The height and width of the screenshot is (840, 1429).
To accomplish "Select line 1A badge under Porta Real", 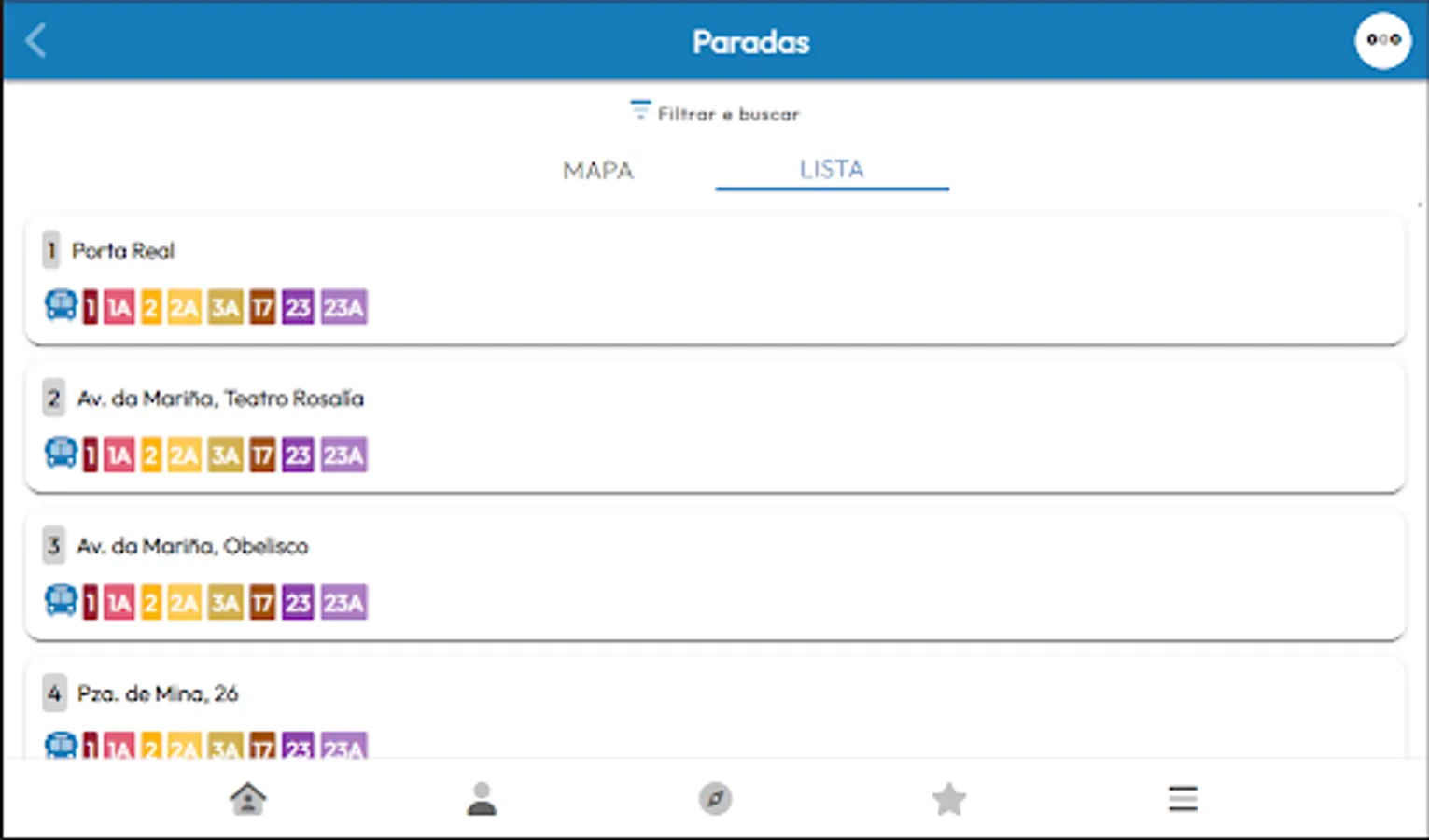I will click(x=119, y=307).
